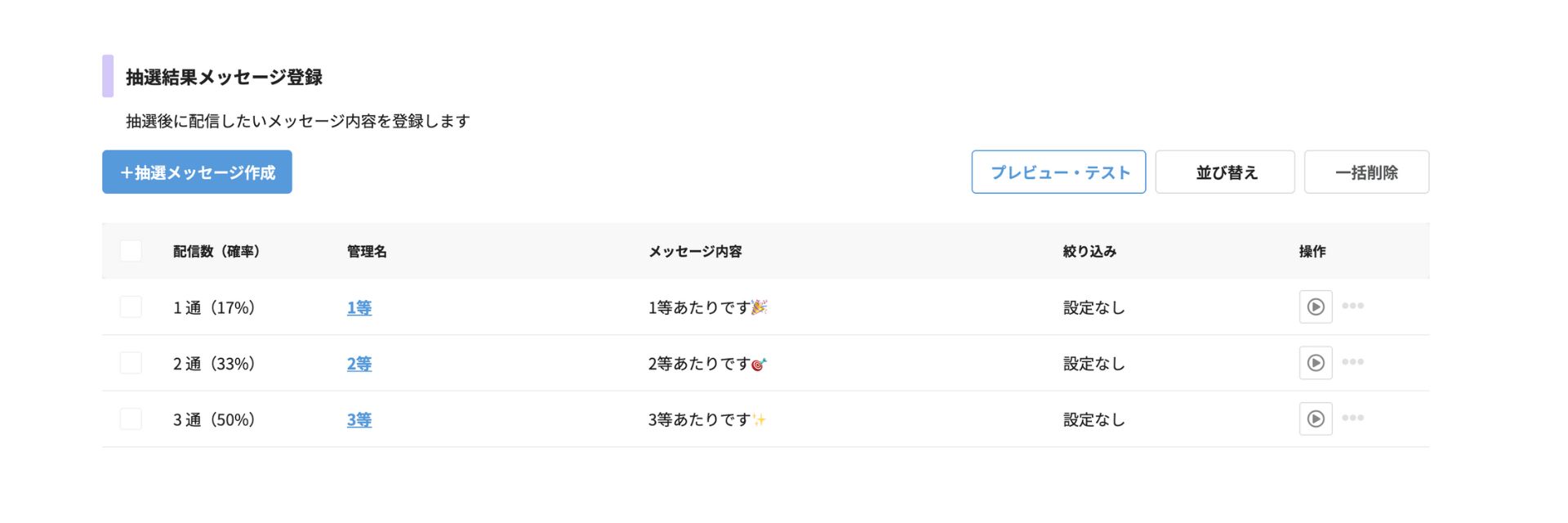
Task: Click the 並び替え button
Action: click(1225, 172)
